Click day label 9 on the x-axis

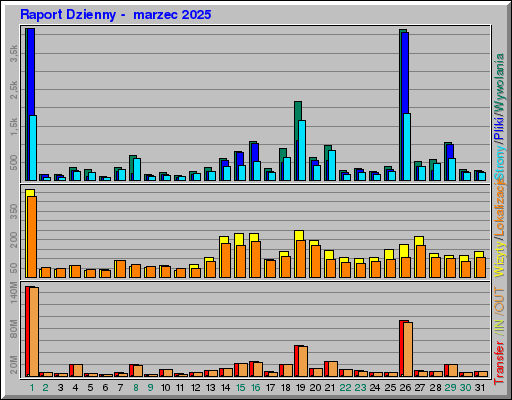pos(151,388)
